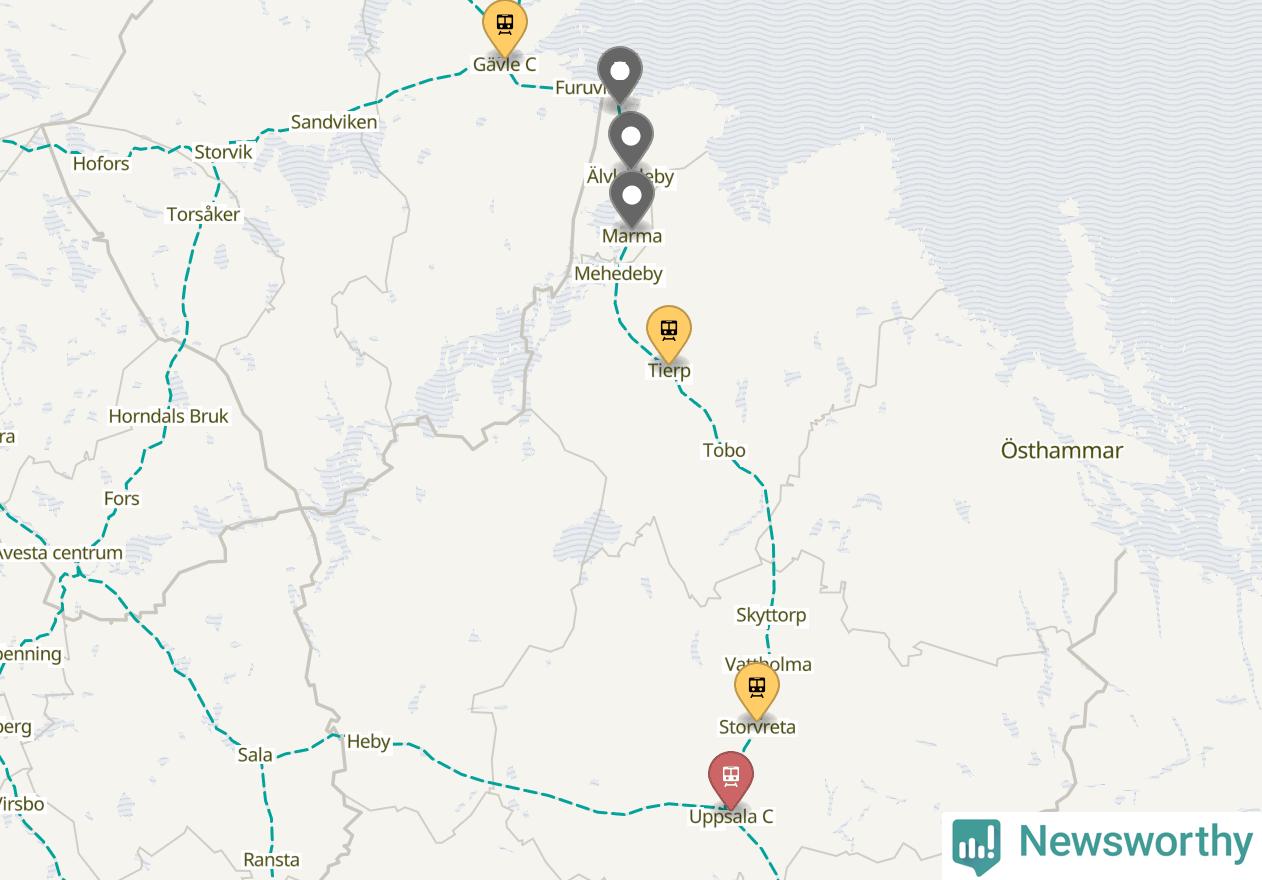This screenshot has height=880, width=1262.
Task: Click the Sandviken station label
Action: (x=334, y=122)
